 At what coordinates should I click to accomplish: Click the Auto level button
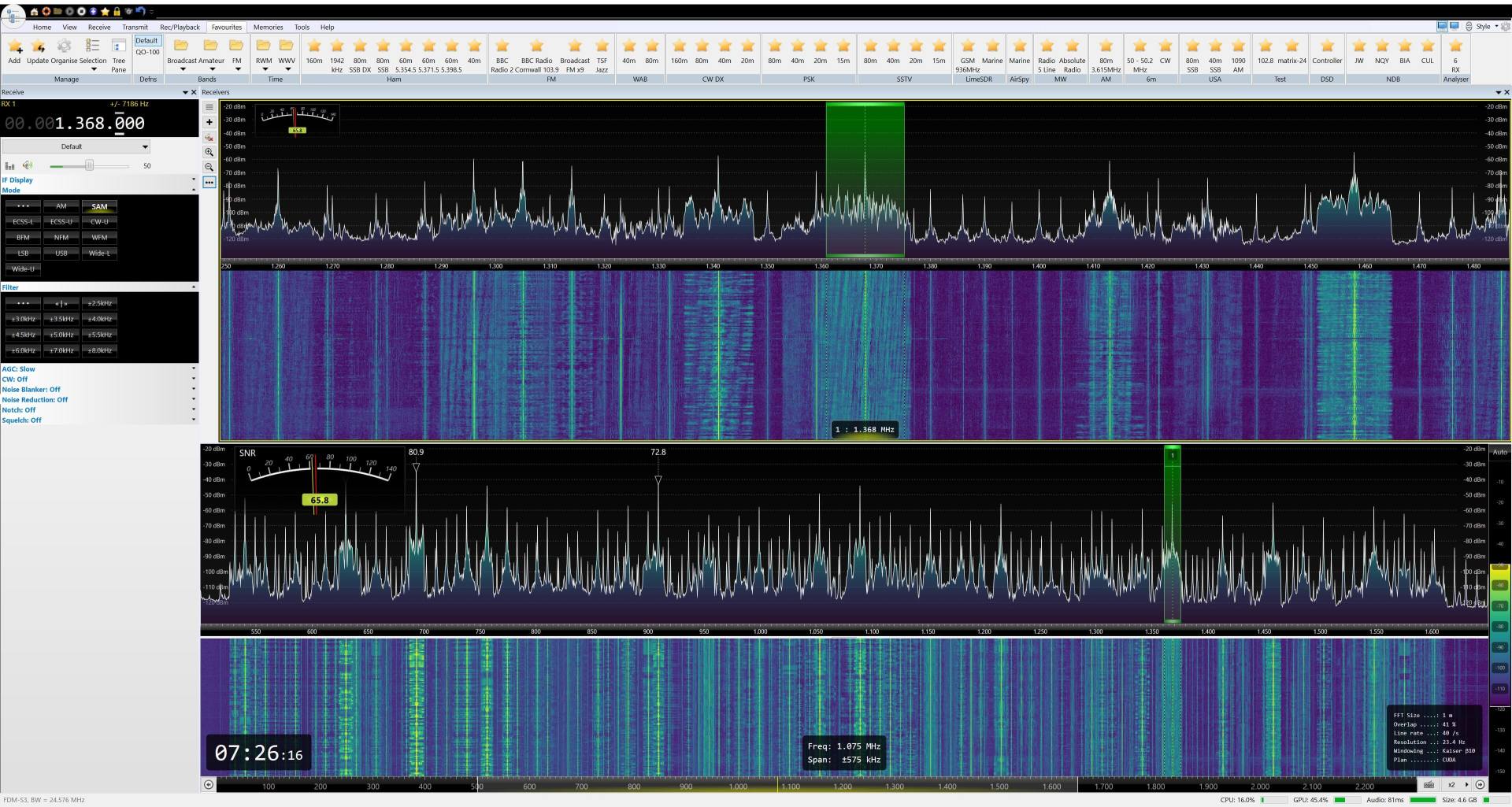pos(1499,452)
